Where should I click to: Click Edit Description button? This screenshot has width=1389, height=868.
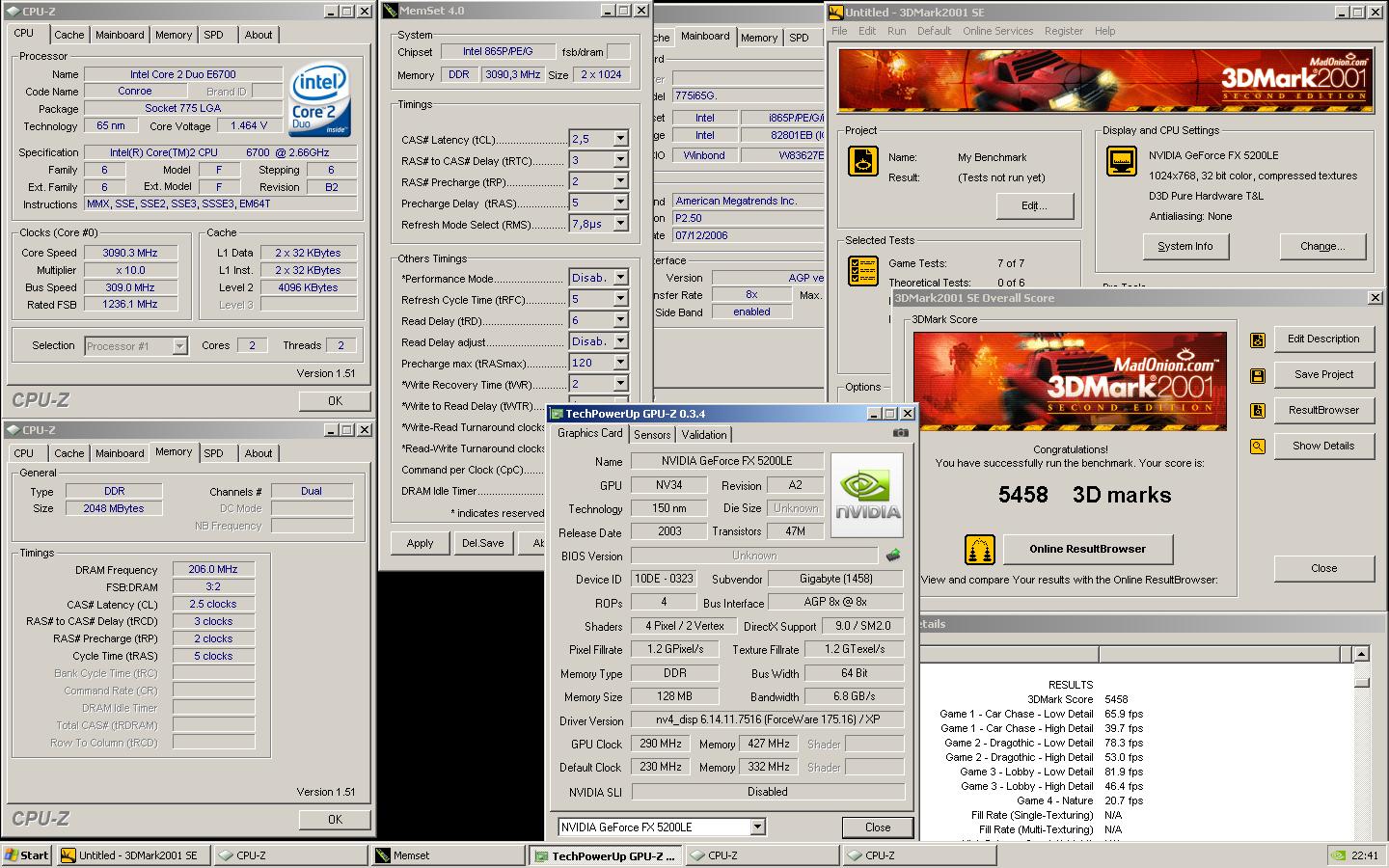click(1323, 339)
